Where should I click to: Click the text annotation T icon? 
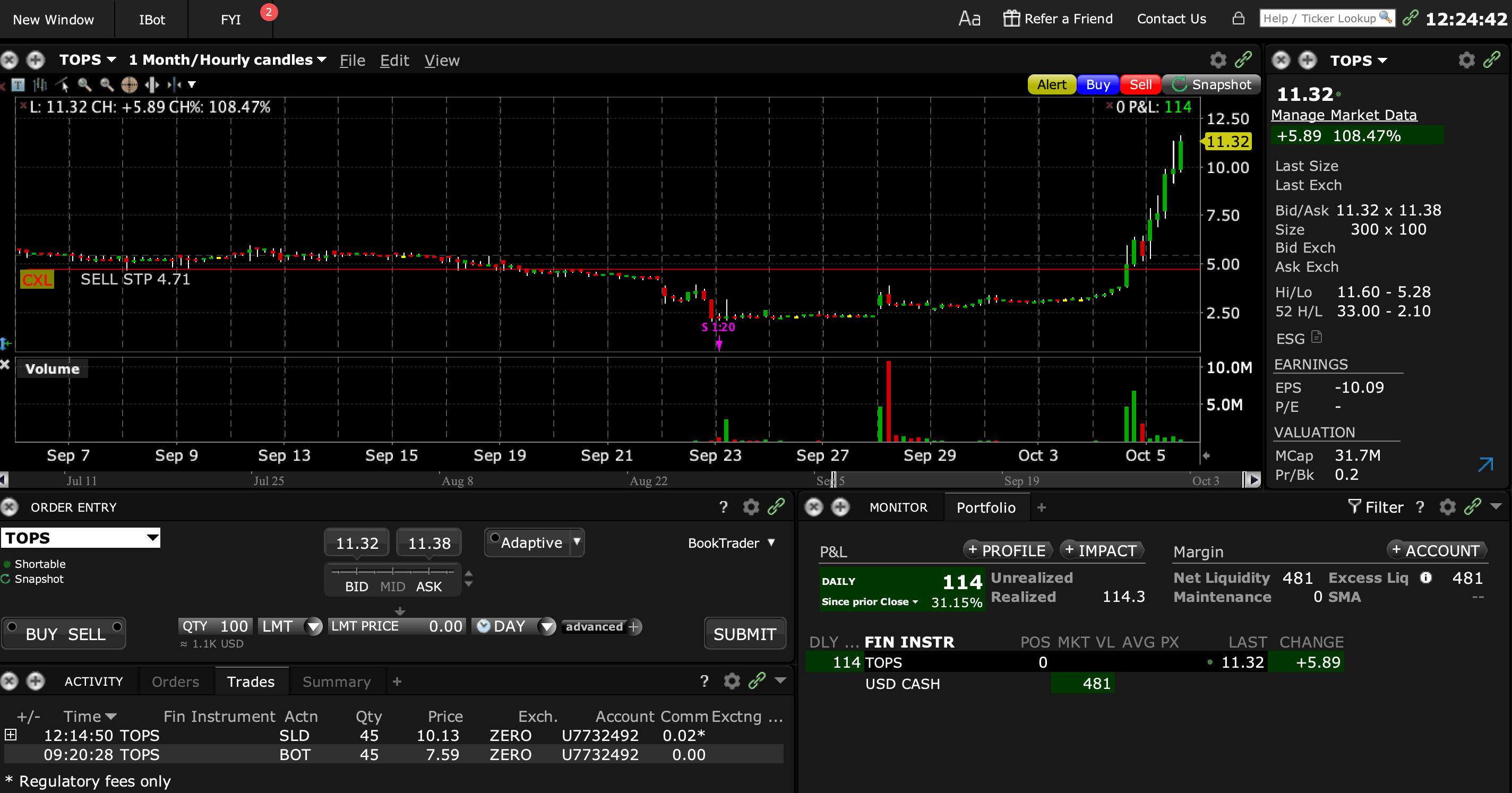18,85
